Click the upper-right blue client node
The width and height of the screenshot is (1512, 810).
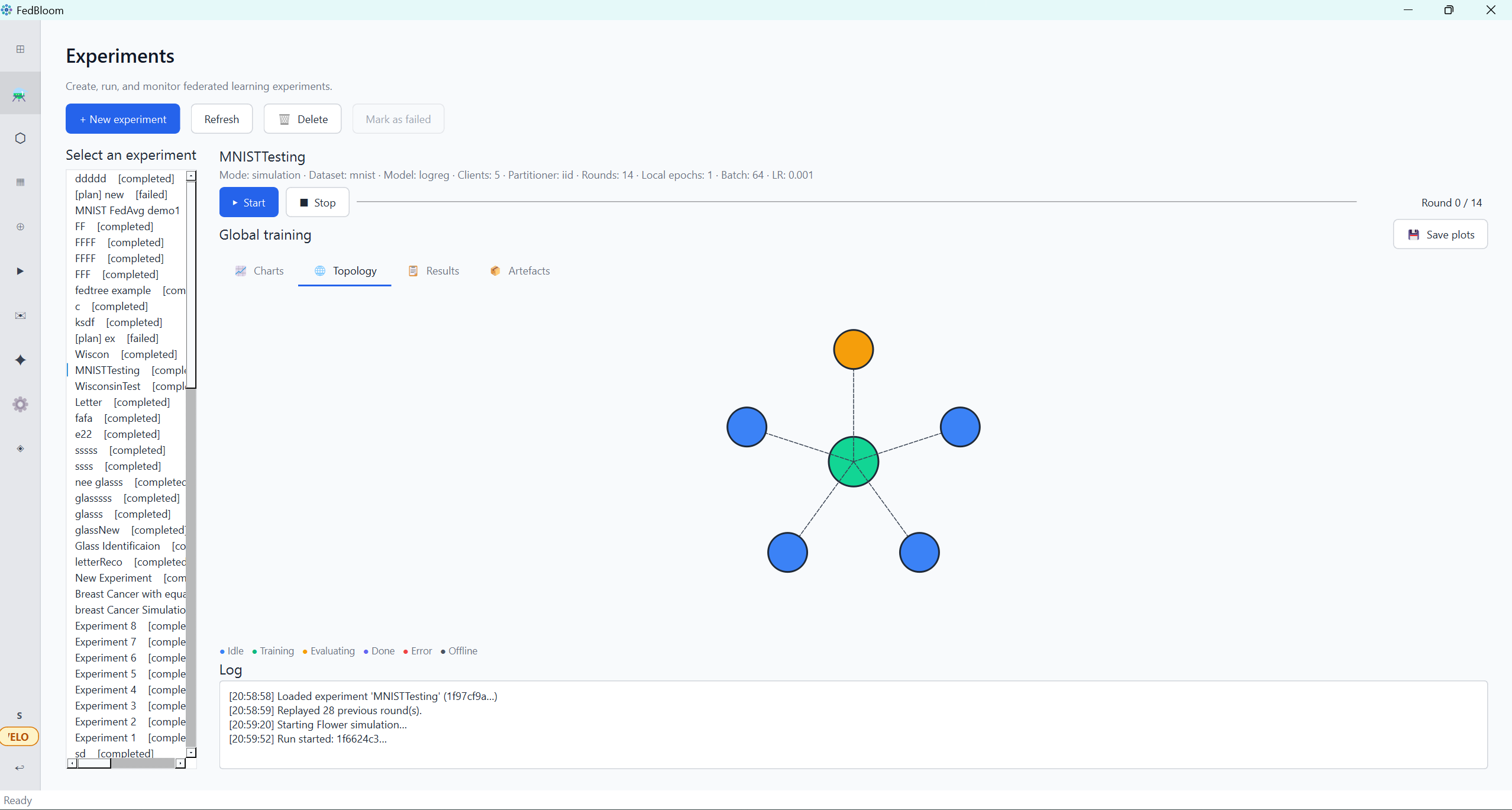959,427
